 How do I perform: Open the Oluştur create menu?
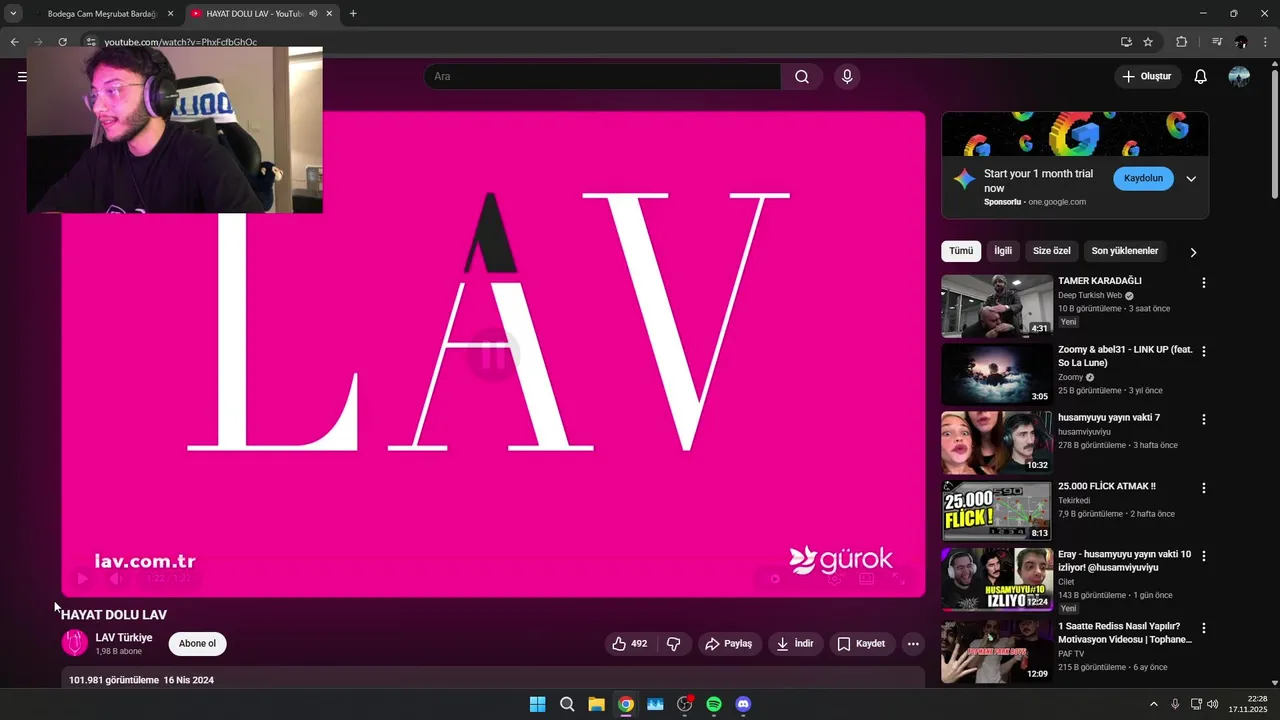click(1148, 77)
